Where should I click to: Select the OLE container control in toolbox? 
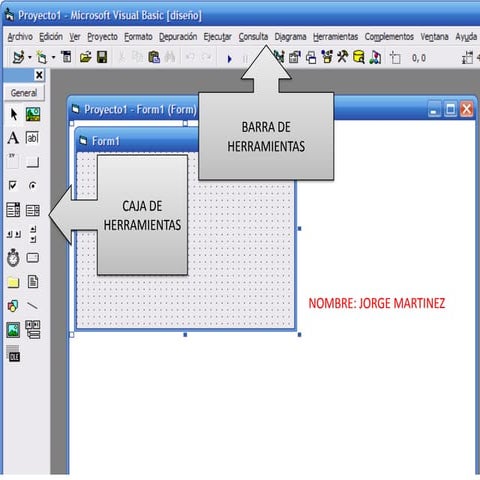(14, 354)
